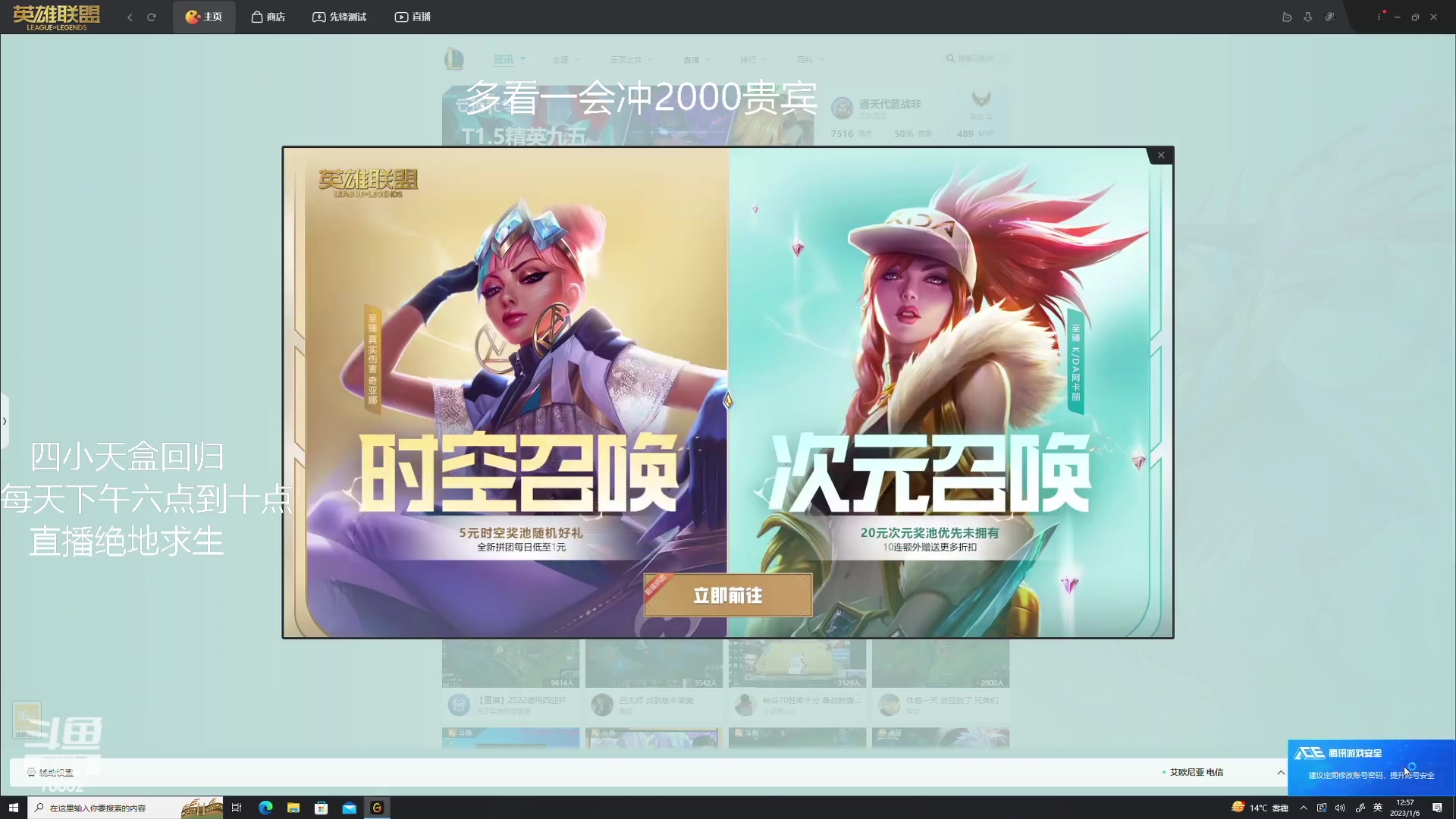This screenshot has width=1456, height=819.
Task: Open the network status tray icon
Action: [x=1322, y=808]
